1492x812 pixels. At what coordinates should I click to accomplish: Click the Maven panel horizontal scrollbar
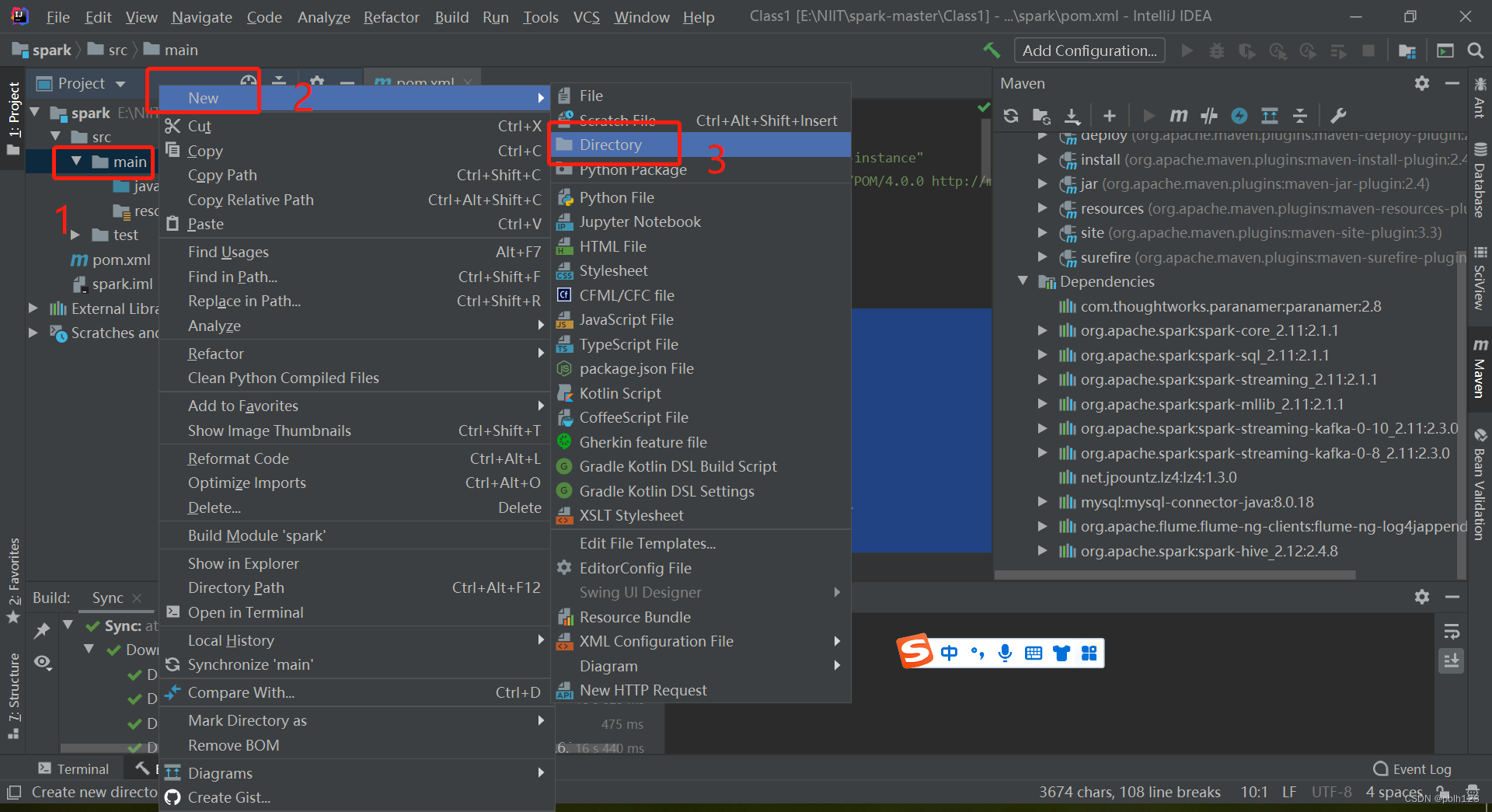1175,575
